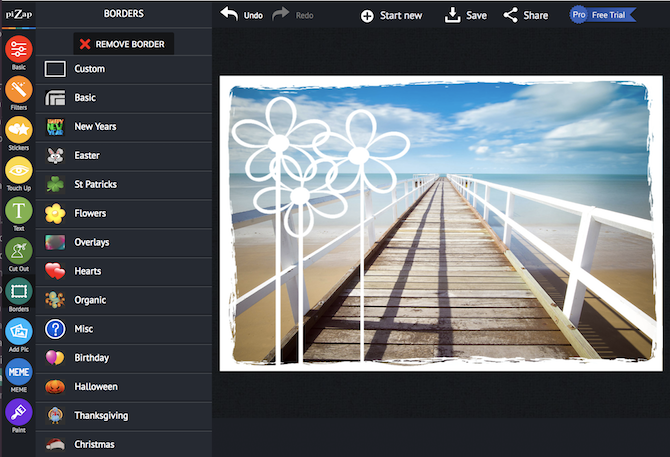Start a new project
Image resolution: width=670 pixels, height=457 pixels.
coord(391,15)
